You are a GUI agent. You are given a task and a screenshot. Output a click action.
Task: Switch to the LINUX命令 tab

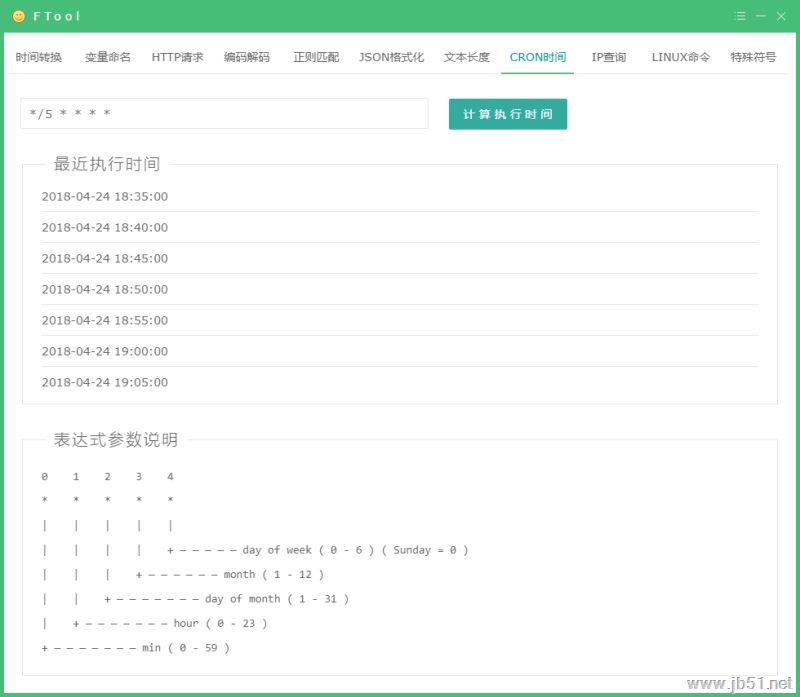681,57
